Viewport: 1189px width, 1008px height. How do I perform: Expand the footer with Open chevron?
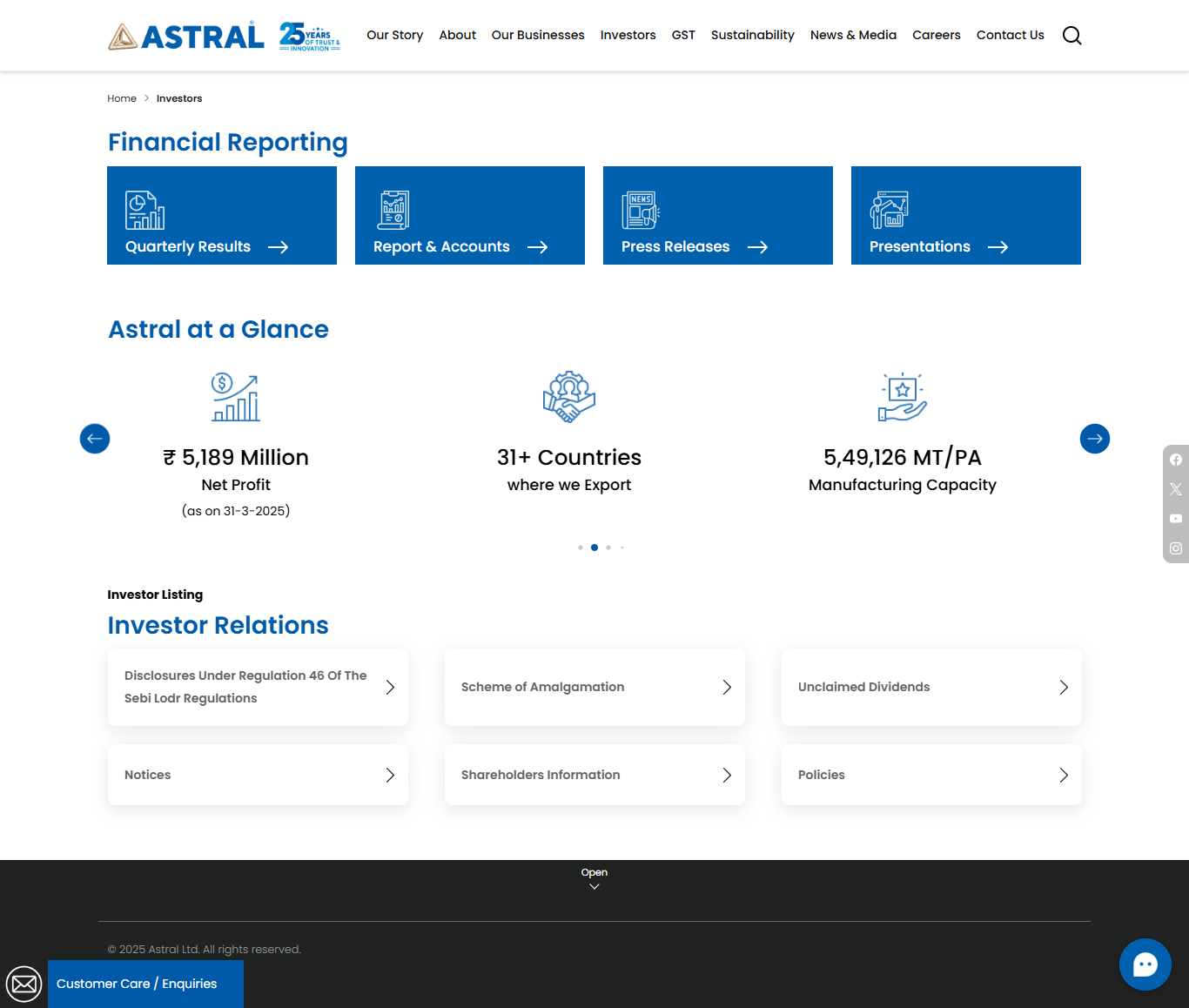[594, 879]
